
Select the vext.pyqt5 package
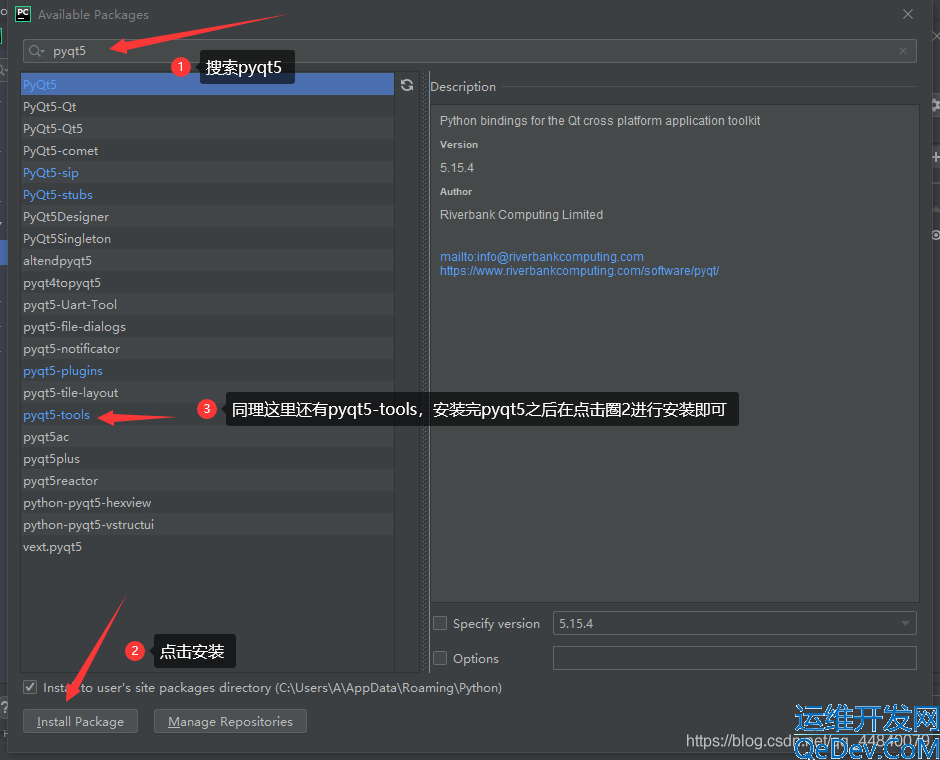pos(207,547)
